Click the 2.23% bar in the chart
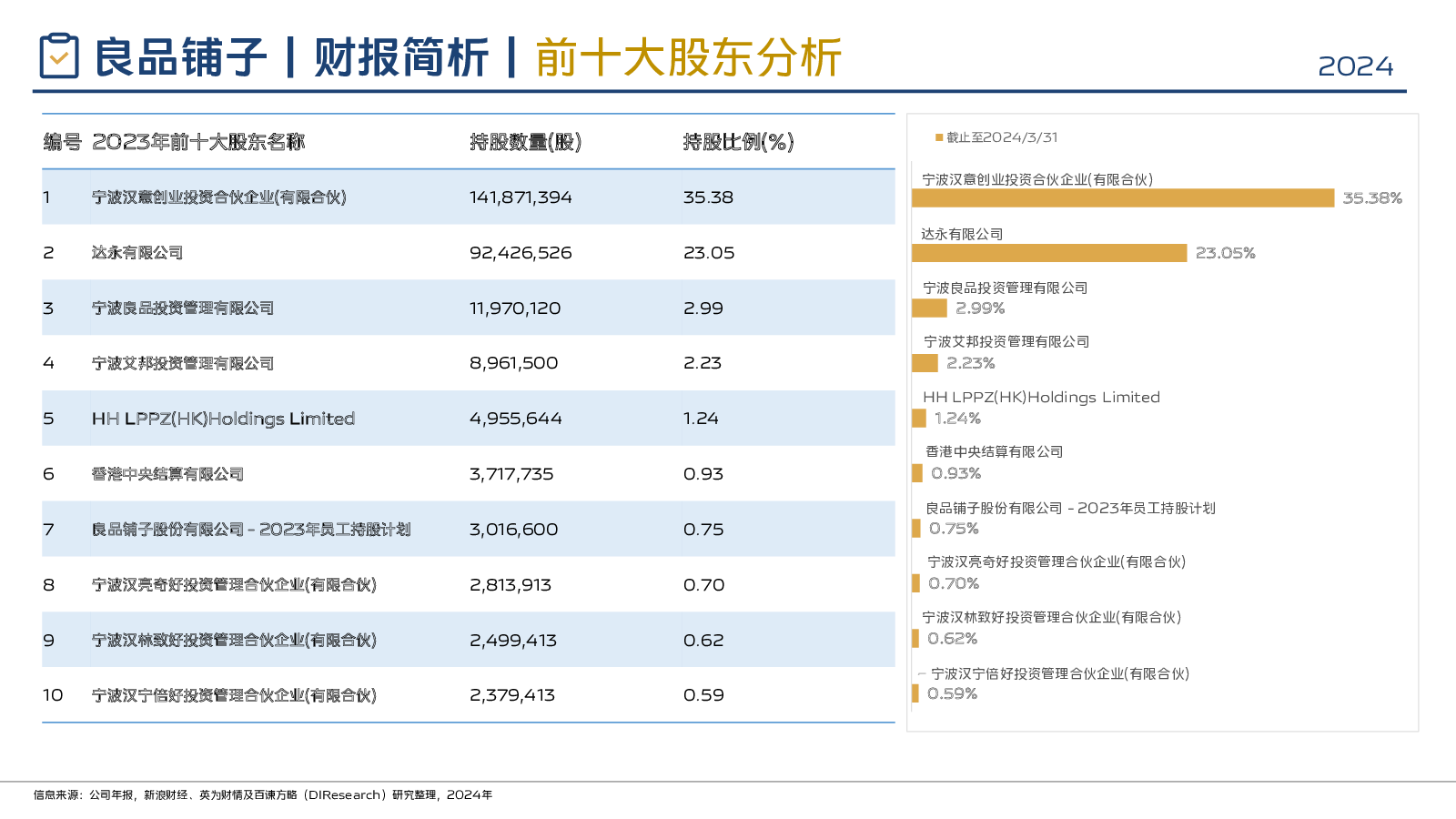Viewport: 1456px width, 819px height. (925, 363)
